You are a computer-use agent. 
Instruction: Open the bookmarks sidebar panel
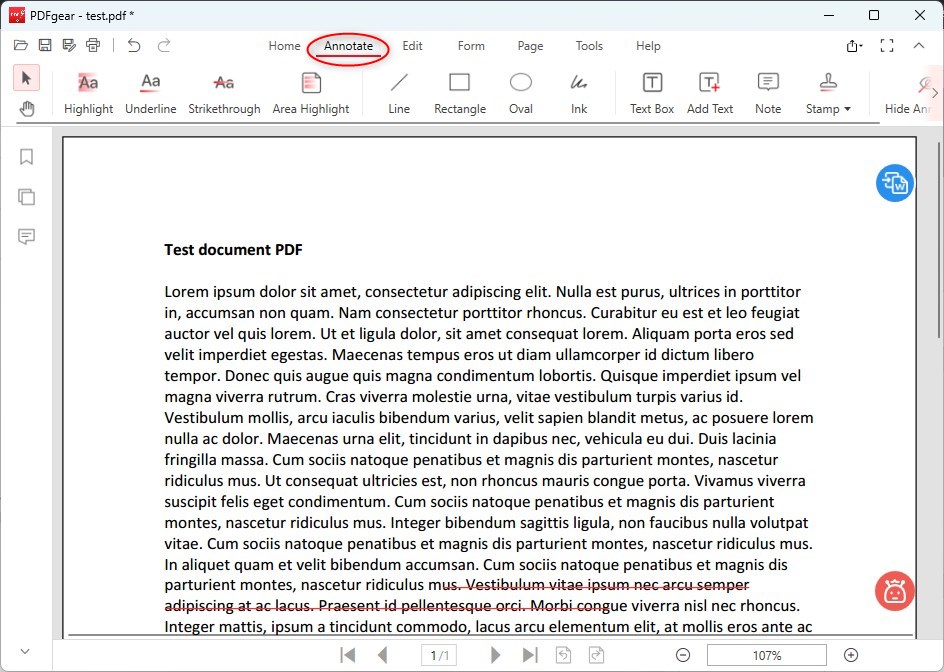(26, 157)
